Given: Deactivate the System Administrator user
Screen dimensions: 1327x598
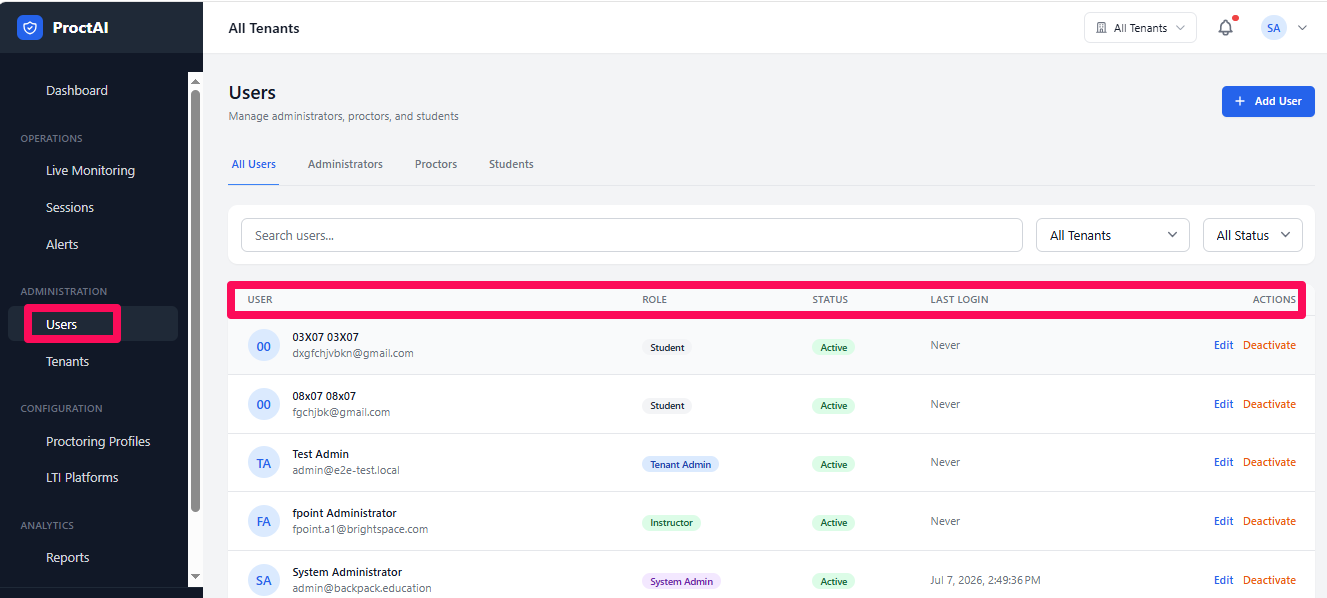Looking at the screenshot, I should (1269, 580).
